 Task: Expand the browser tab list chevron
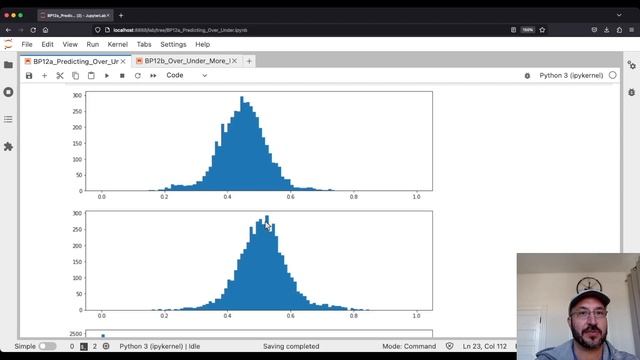coord(619,15)
